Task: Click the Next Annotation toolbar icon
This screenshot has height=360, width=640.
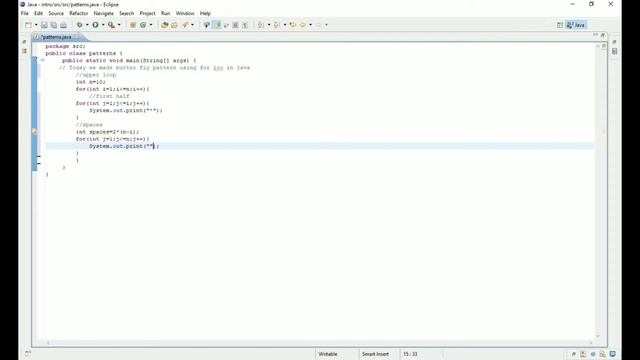Action: tap(261, 25)
